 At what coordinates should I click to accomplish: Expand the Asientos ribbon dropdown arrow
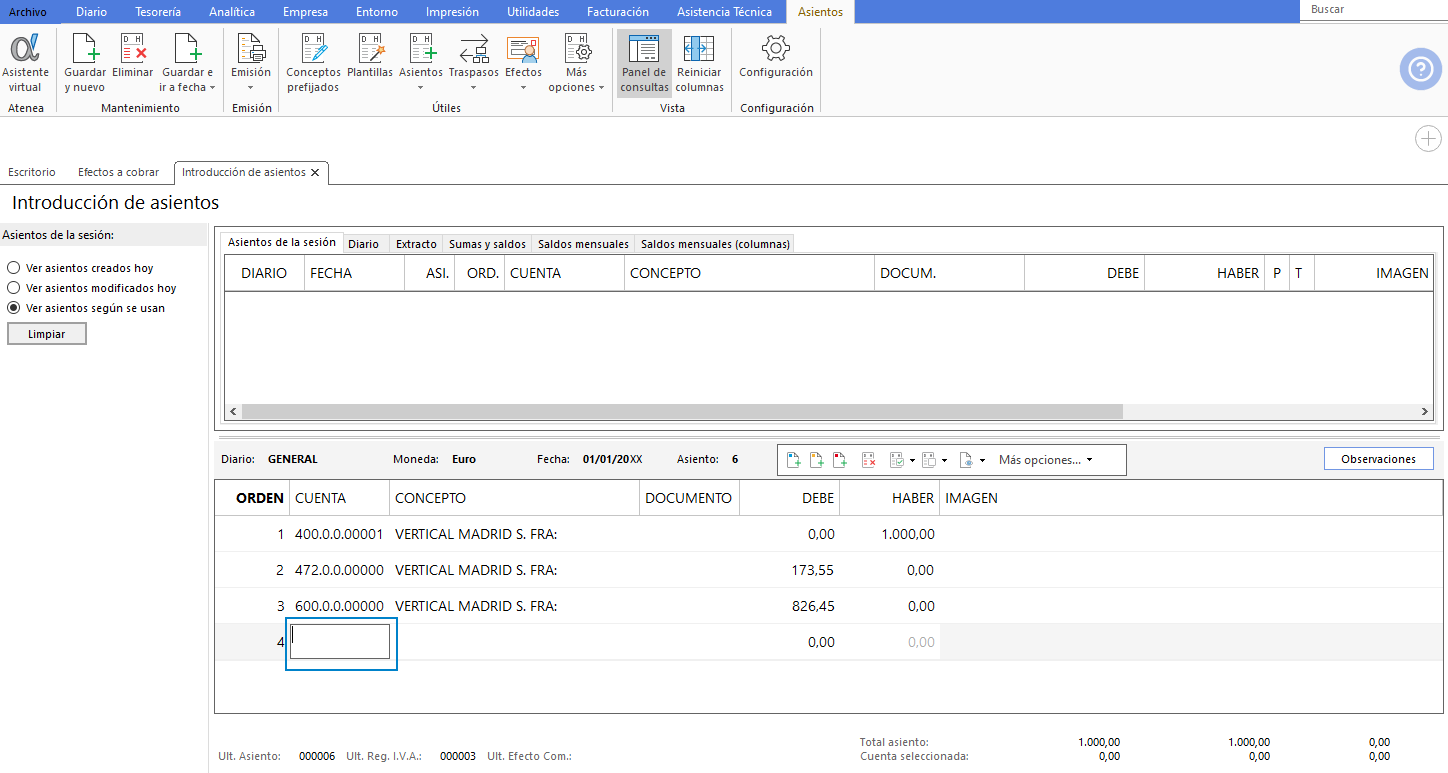coord(421,88)
